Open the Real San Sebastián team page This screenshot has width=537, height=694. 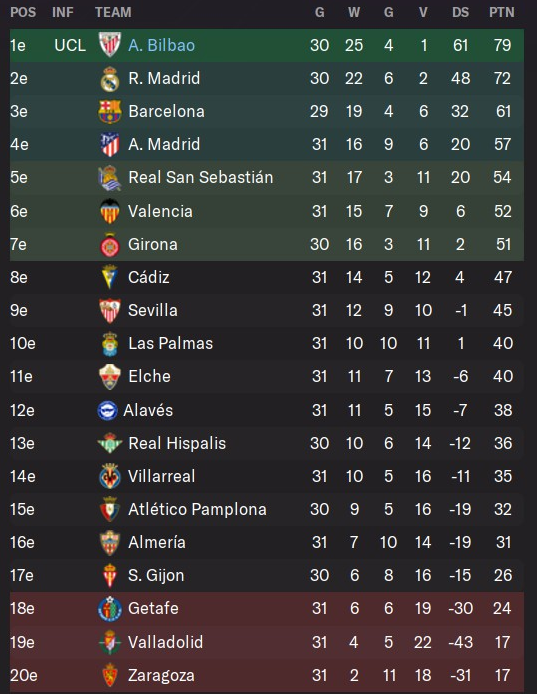201,177
